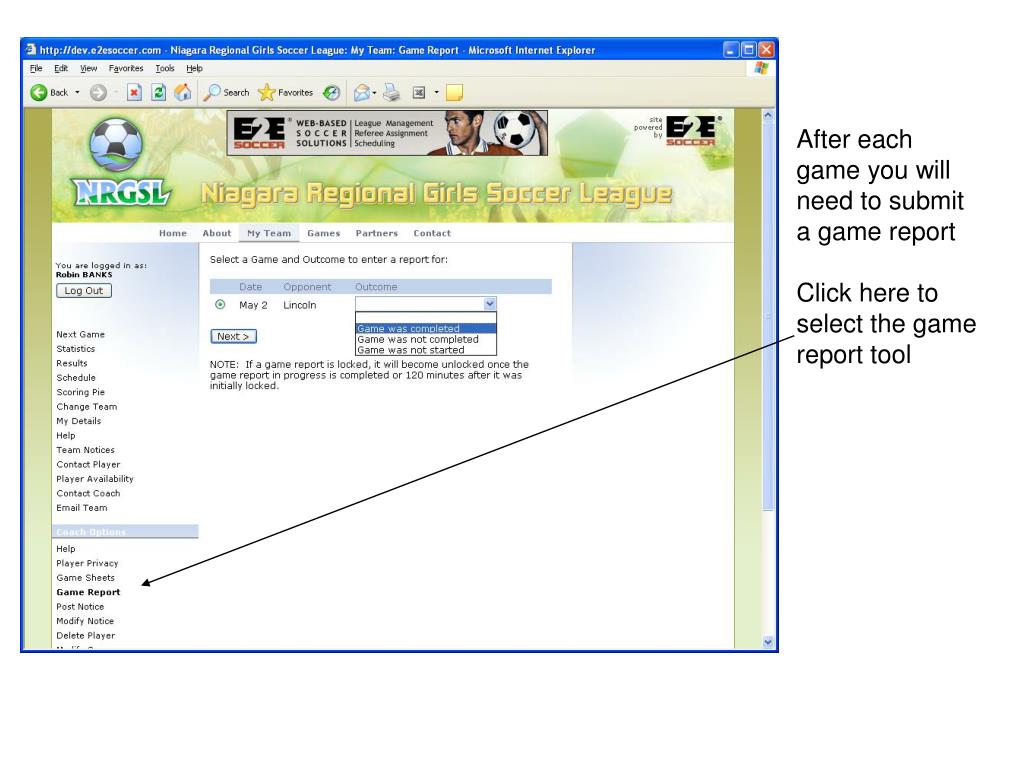This screenshot has width=1024, height=768.
Task: Click the Next > button
Action: pyautogui.click(x=233, y=336)
